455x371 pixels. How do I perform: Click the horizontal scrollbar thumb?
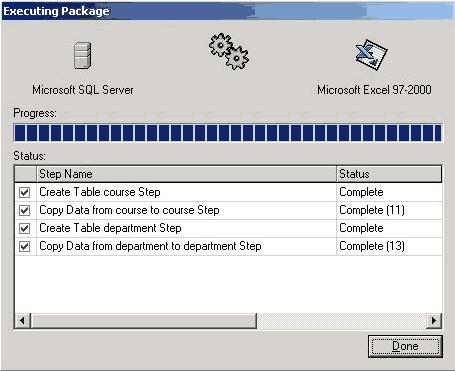tap(144, 321)
